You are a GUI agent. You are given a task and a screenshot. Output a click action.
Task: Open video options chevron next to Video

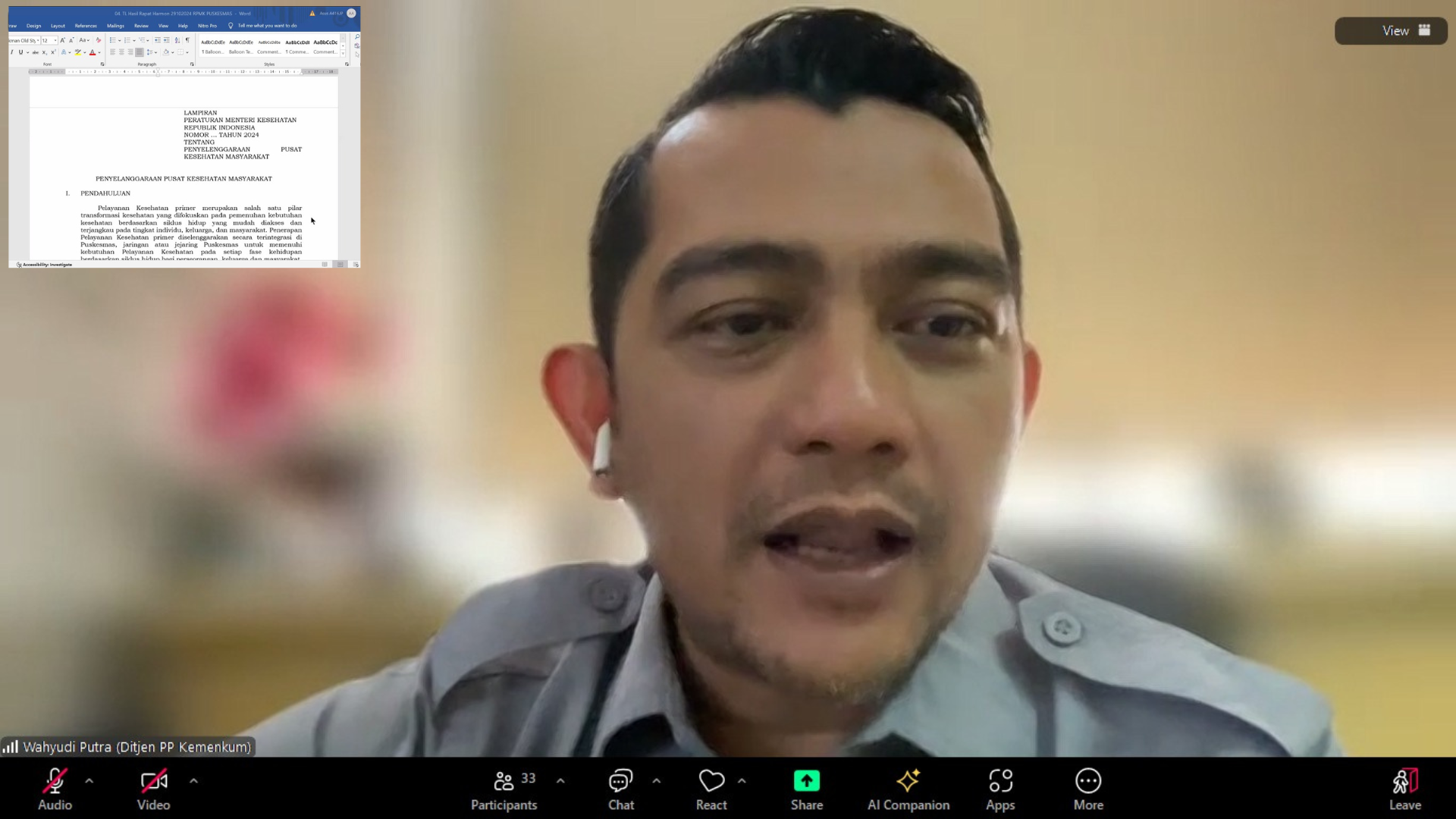click(x=193, y=780)
